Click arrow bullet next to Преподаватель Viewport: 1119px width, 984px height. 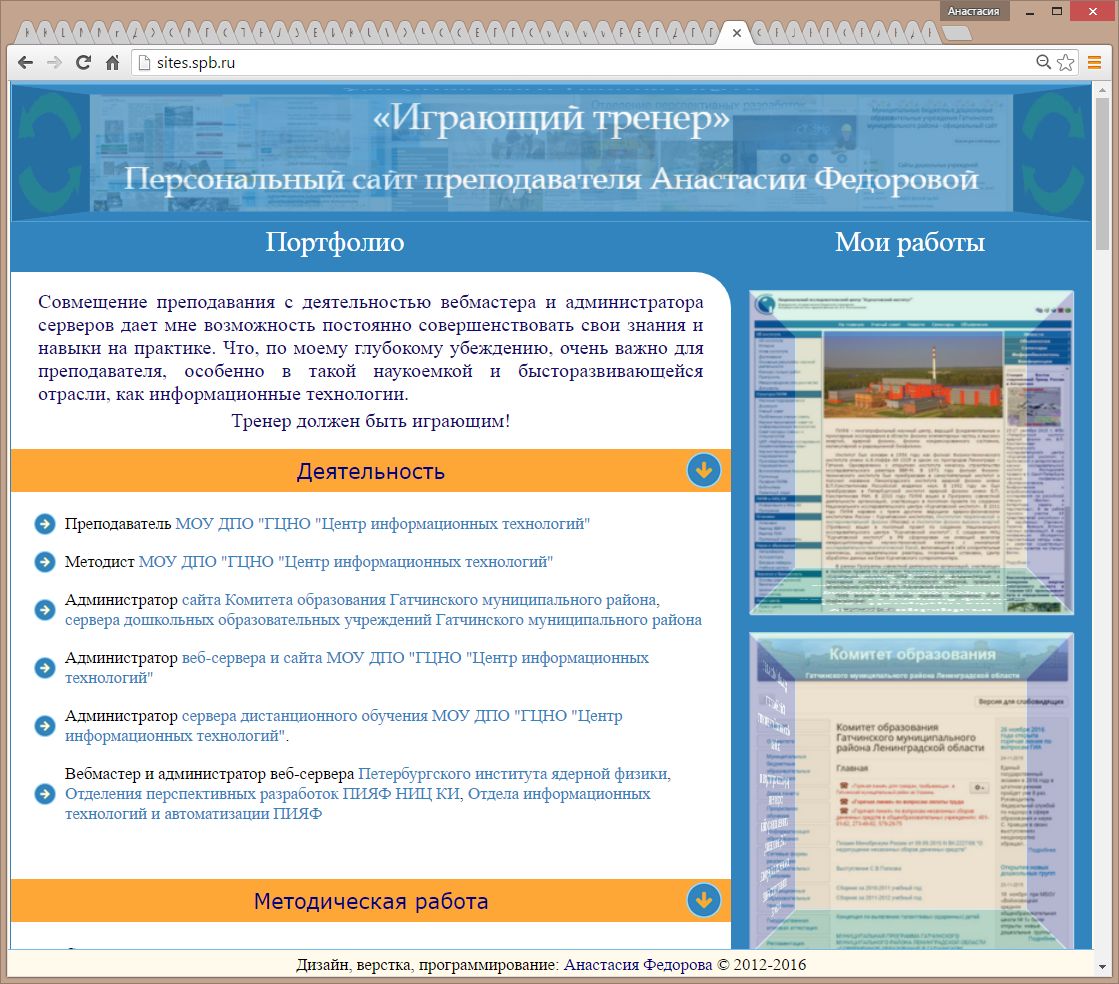(x=45, y=524)
